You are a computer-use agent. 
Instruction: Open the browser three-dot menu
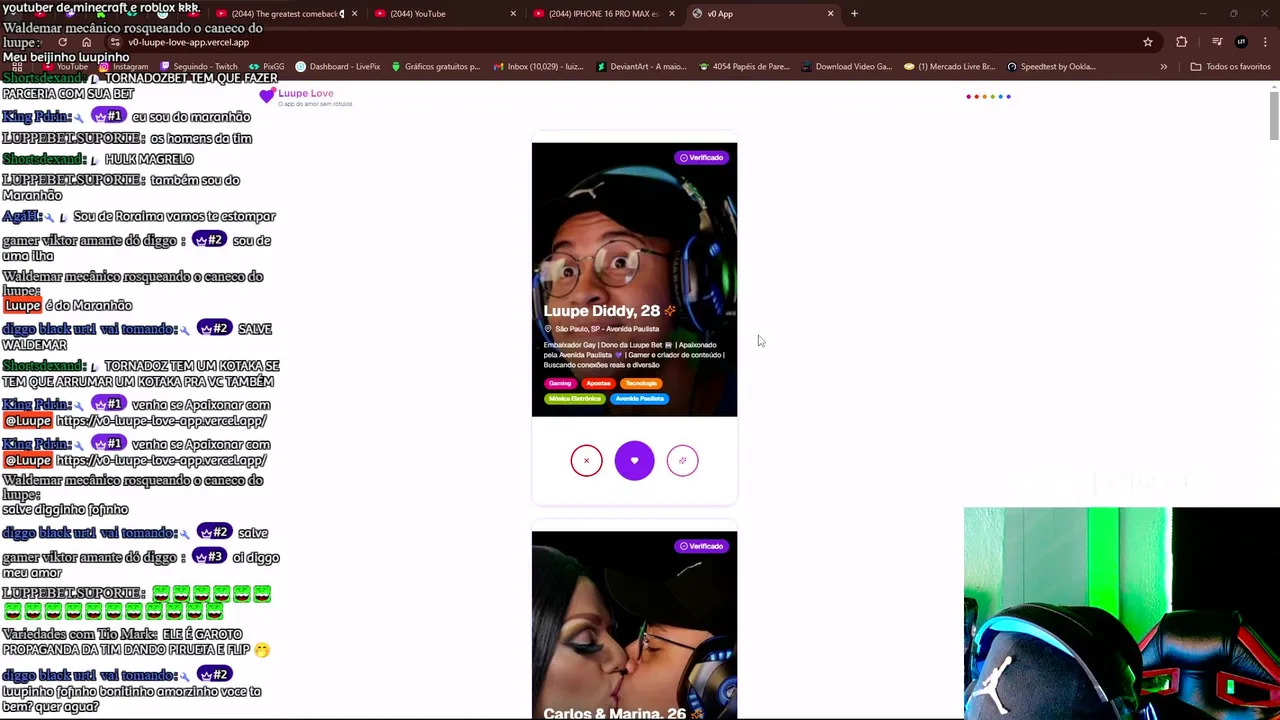[x=1265, y=42]
